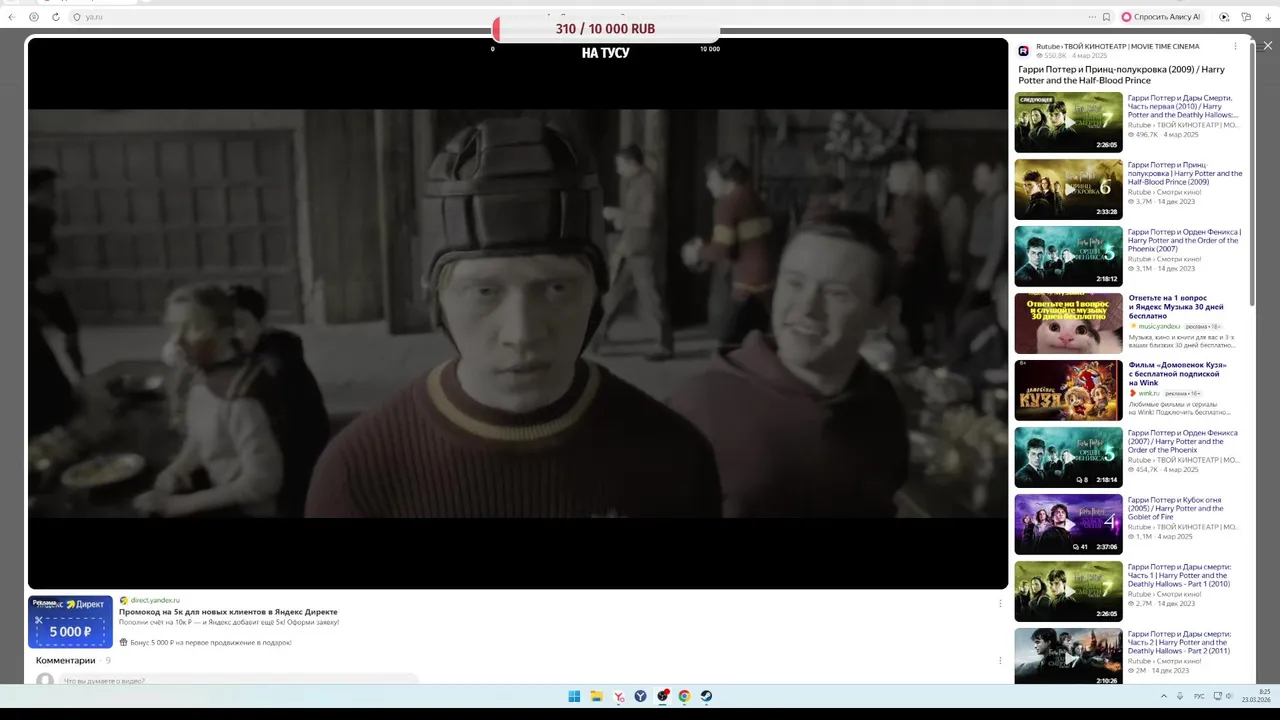Open OBS Studio from taskbar

[663, 696]
